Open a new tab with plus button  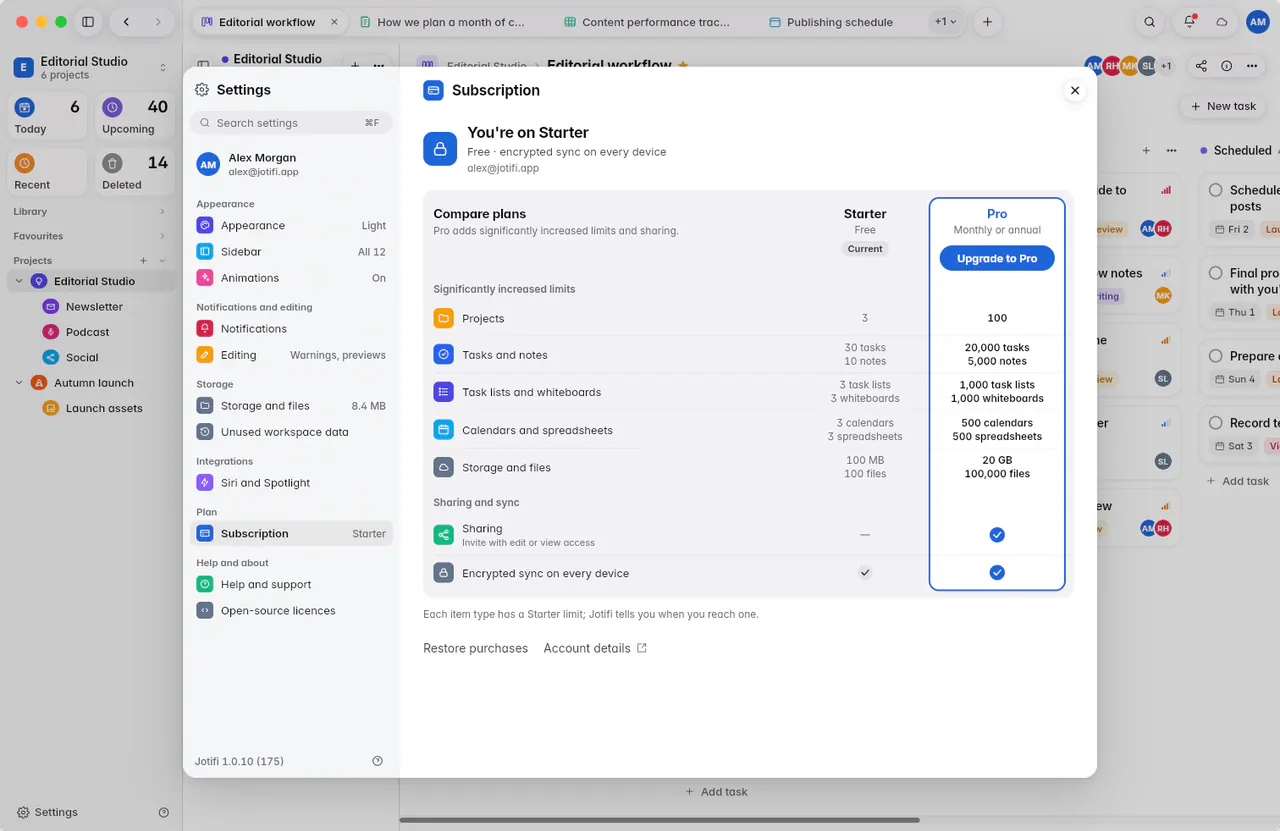(x=987, y=22)
